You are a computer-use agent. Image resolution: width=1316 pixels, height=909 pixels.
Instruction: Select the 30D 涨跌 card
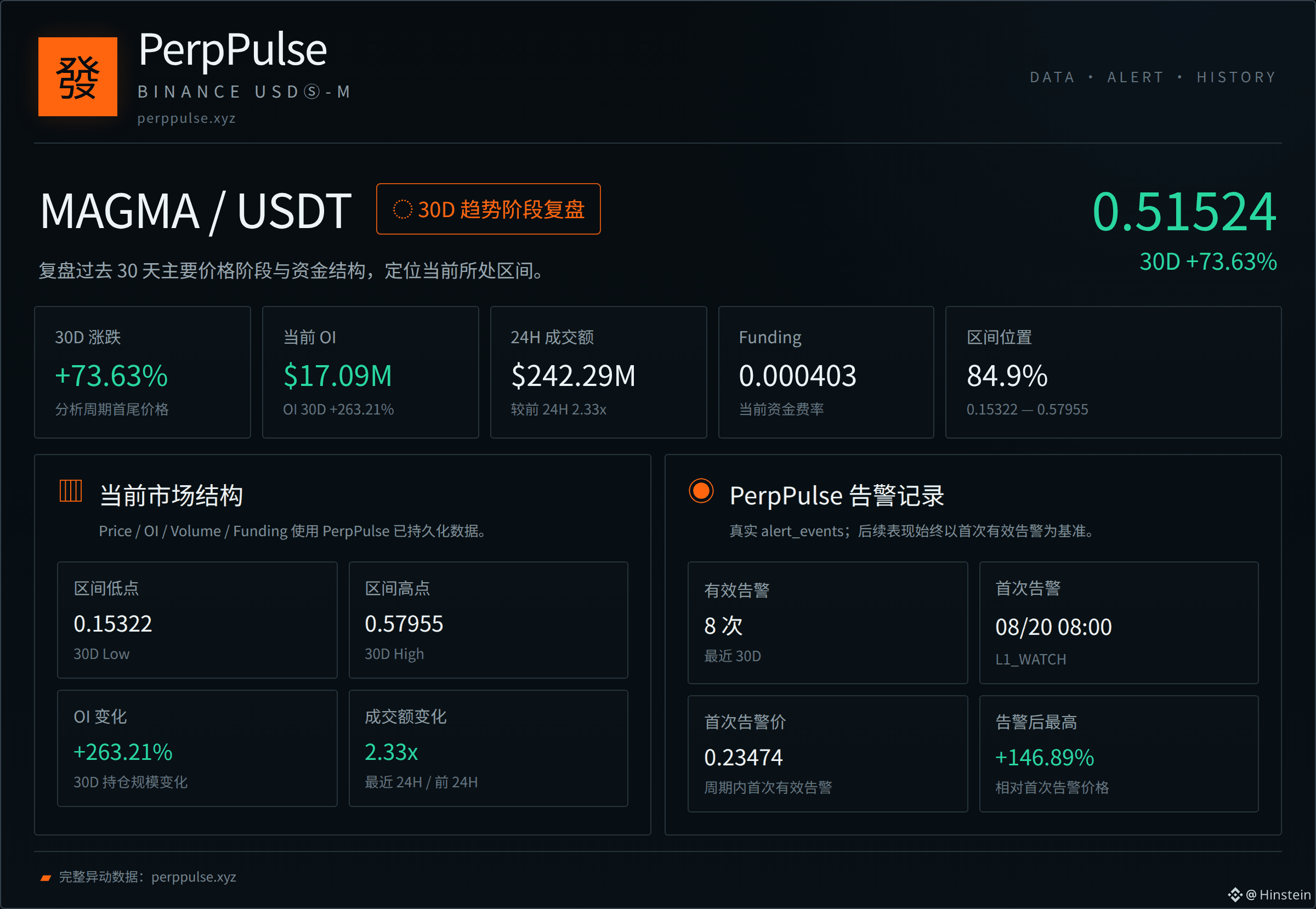tap(143, 372)
